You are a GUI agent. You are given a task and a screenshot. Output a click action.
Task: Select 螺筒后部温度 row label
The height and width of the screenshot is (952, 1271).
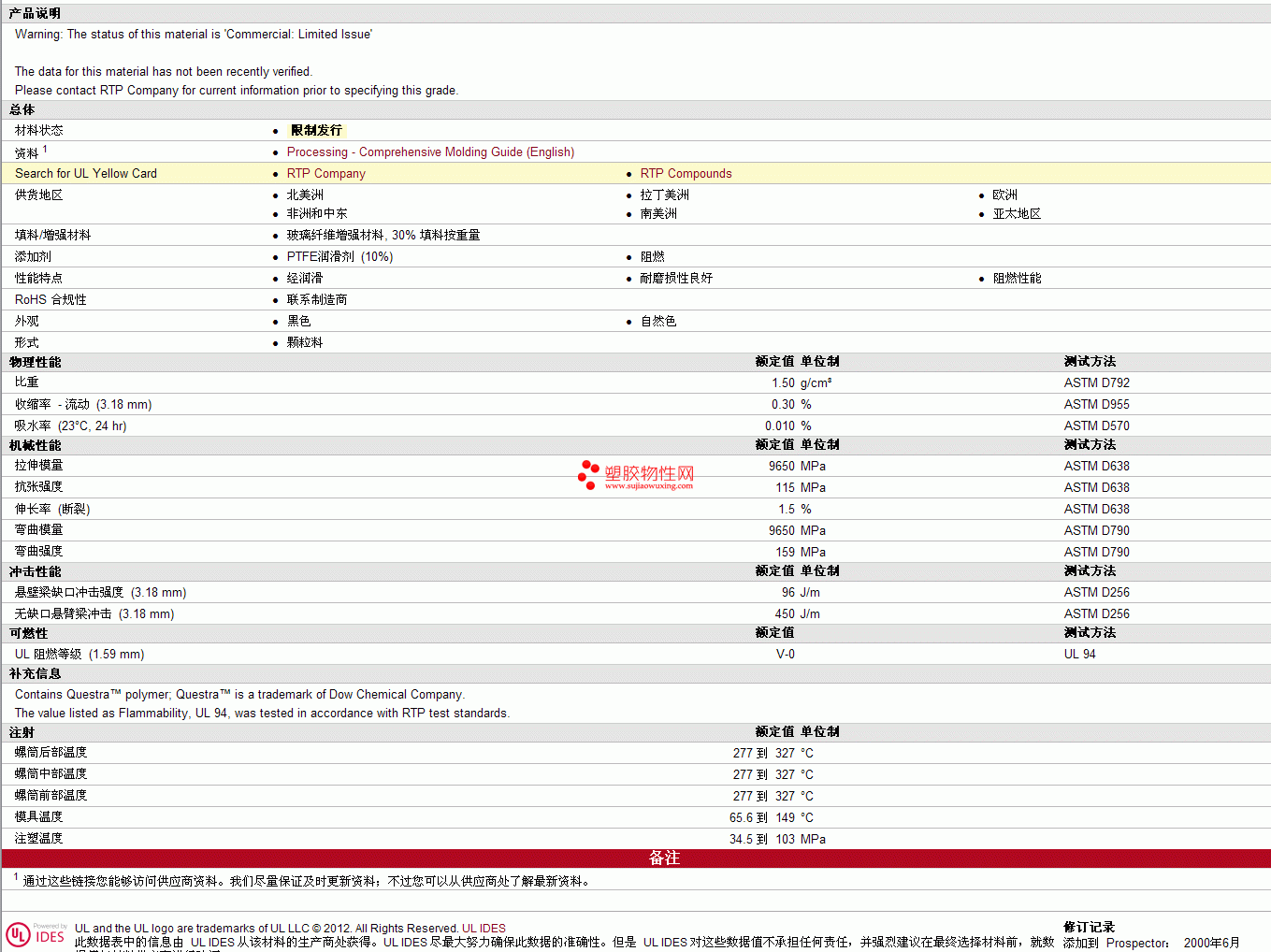[x=51, y=753]
